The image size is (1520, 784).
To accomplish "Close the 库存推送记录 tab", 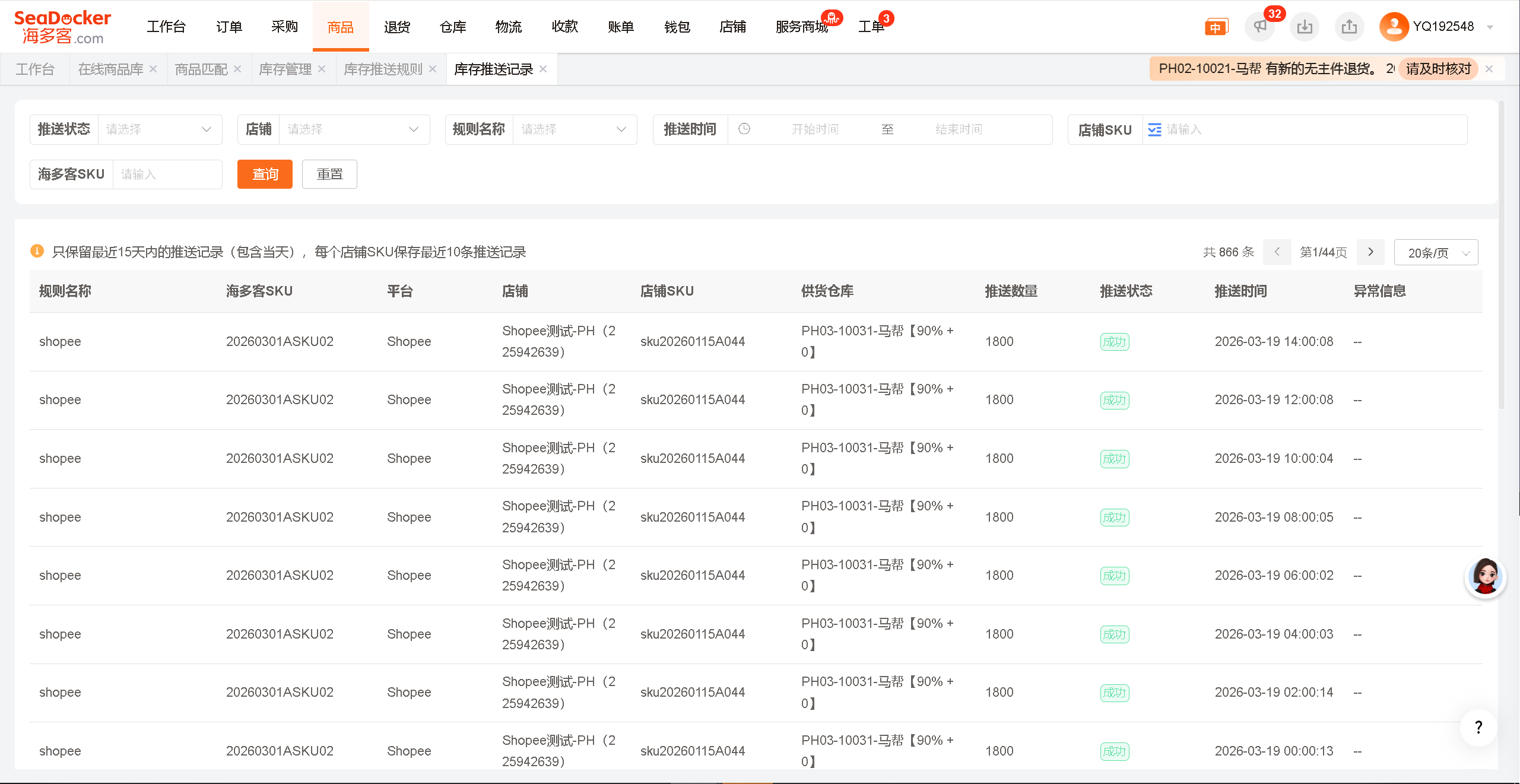I will coord(543,69).
